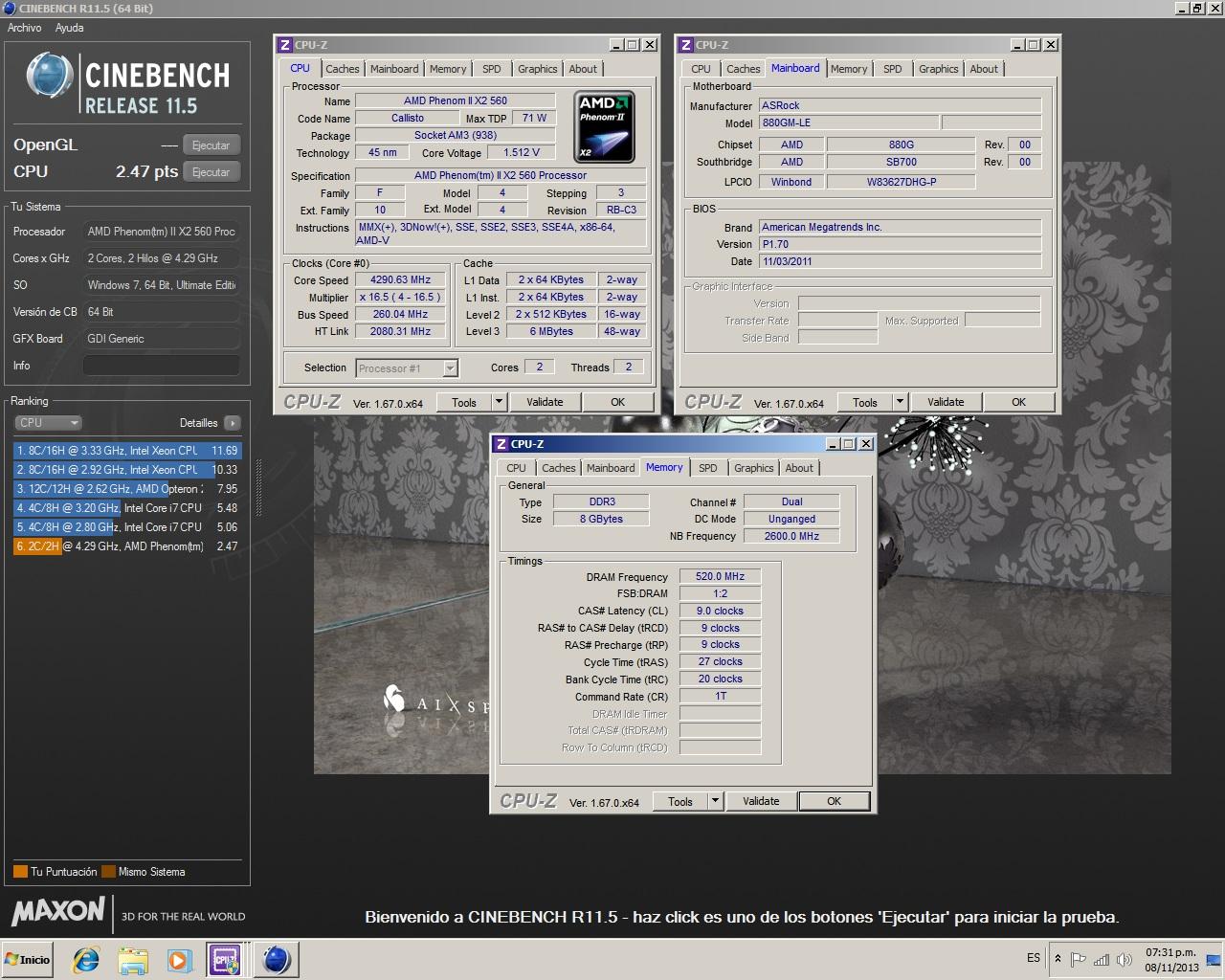Select ranking row 4C/8H @ 3.20 GHz
1225x980 pixels.
(x=126, y=508)
